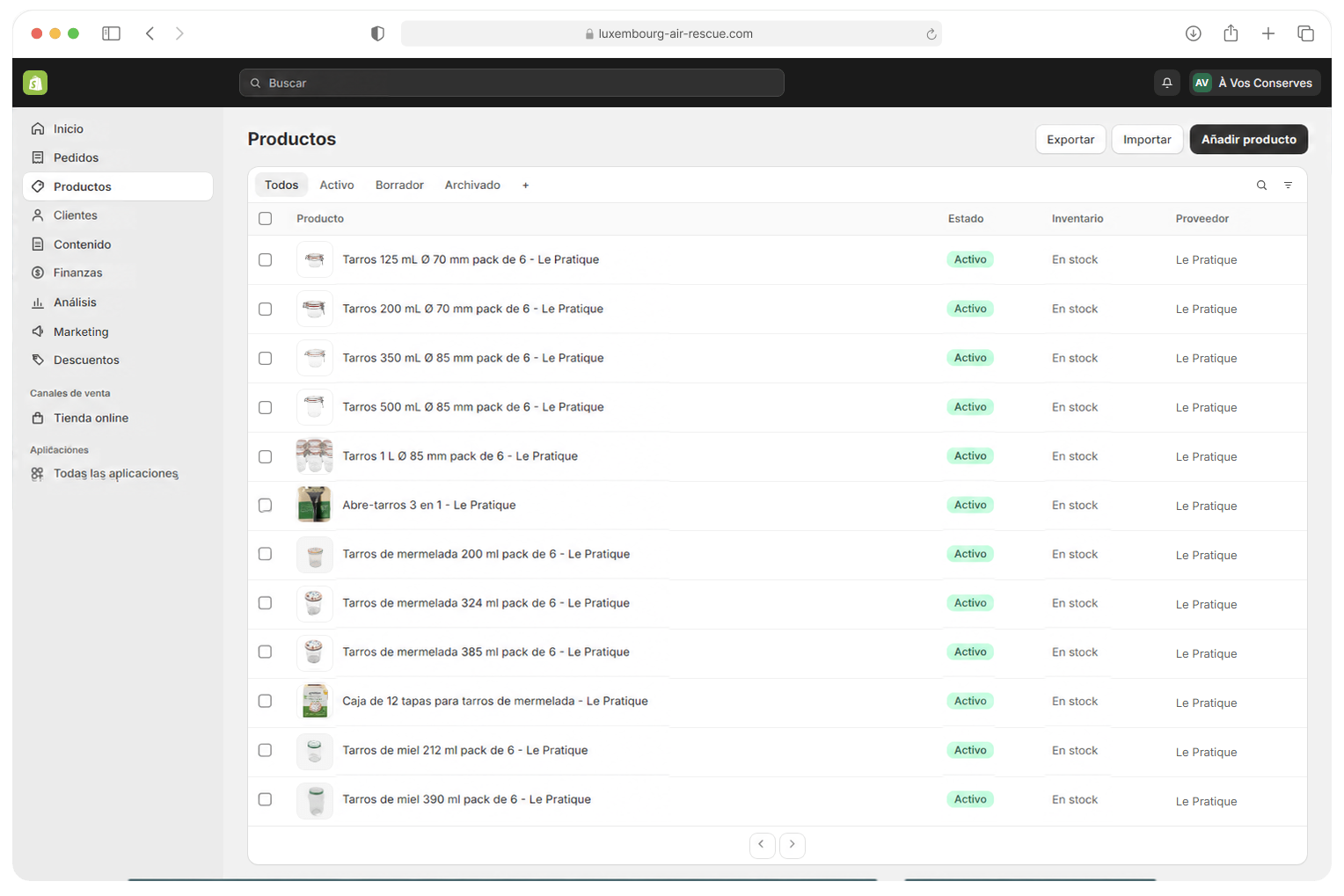
Task: Open Todas las aplicaciones
Action: [118, 474]
